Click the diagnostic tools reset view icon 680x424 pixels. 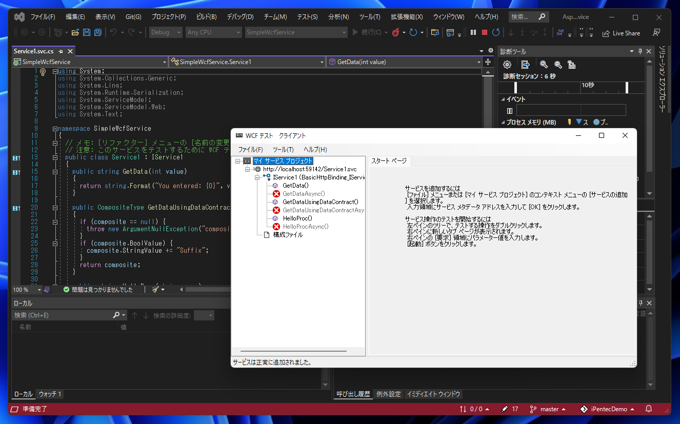[572, 65]
